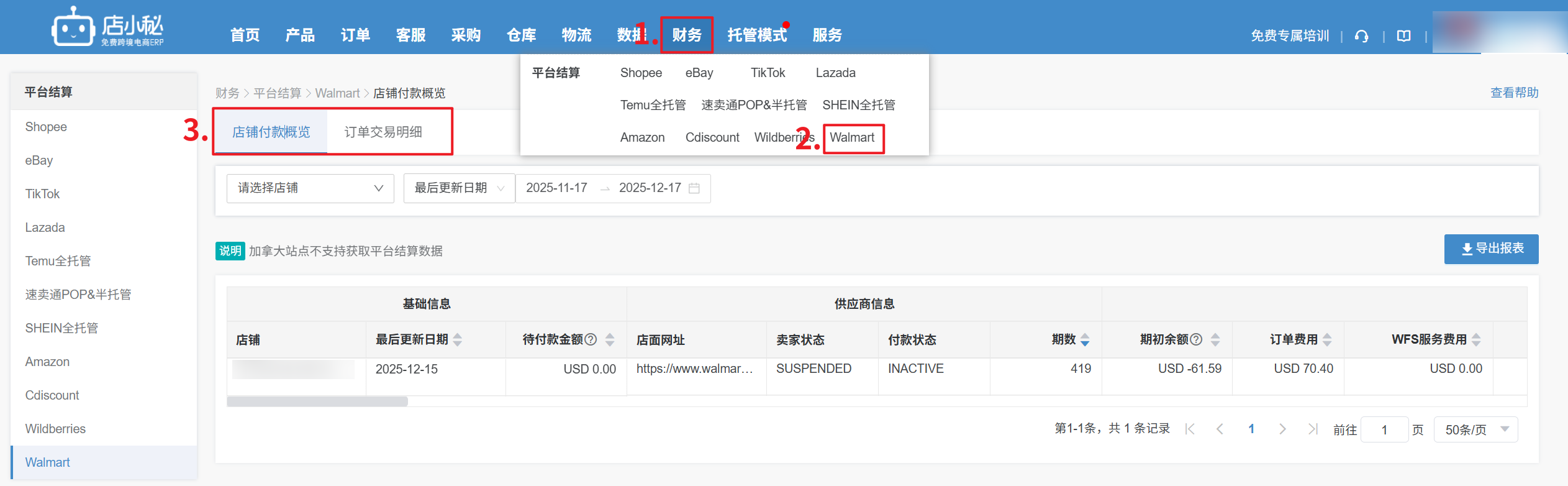
Task: Open the 查看帮助 link
Action: pos(1515,93)
